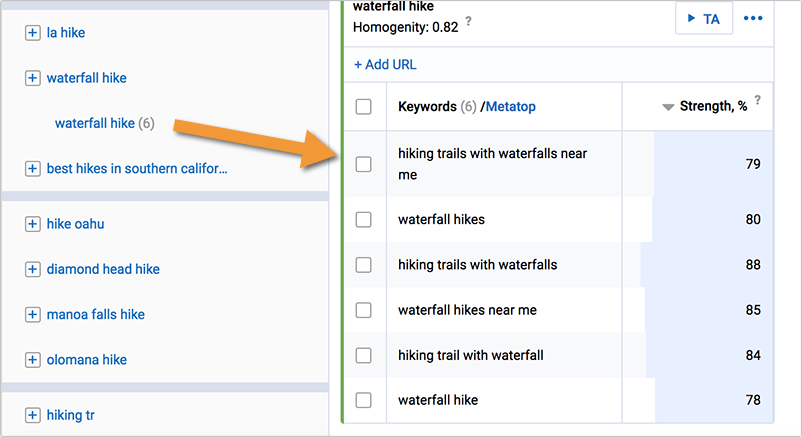Click the 'Keywords (6)' column header
This screenshot has width=802, height=437.
coord(437,106)
